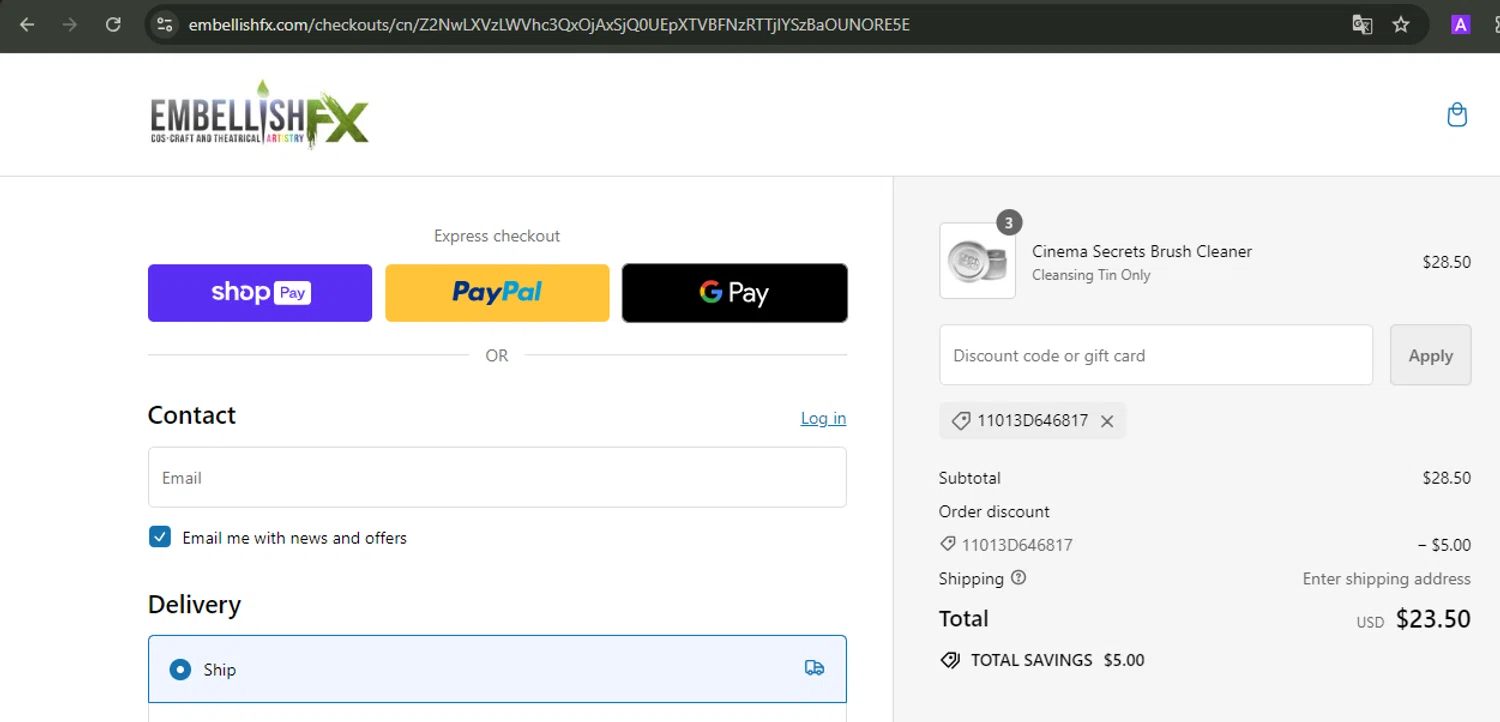This screenshot has width=1500, height=722.
Task: Click the Cleansing Tin Only variant text
Action: click(x=1091, y=275)
